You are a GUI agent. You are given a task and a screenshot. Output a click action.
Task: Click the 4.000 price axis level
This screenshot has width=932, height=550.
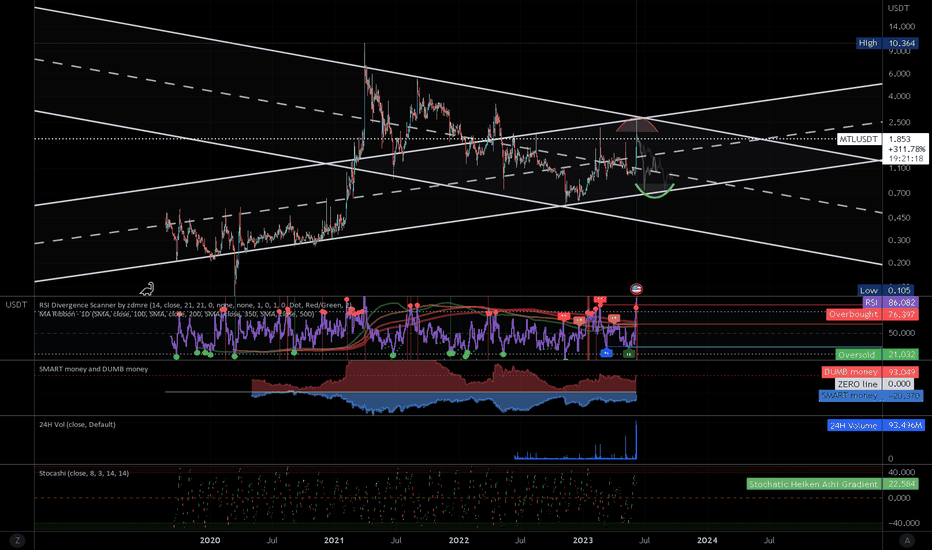pyautogui.click(x=899, y=96)
